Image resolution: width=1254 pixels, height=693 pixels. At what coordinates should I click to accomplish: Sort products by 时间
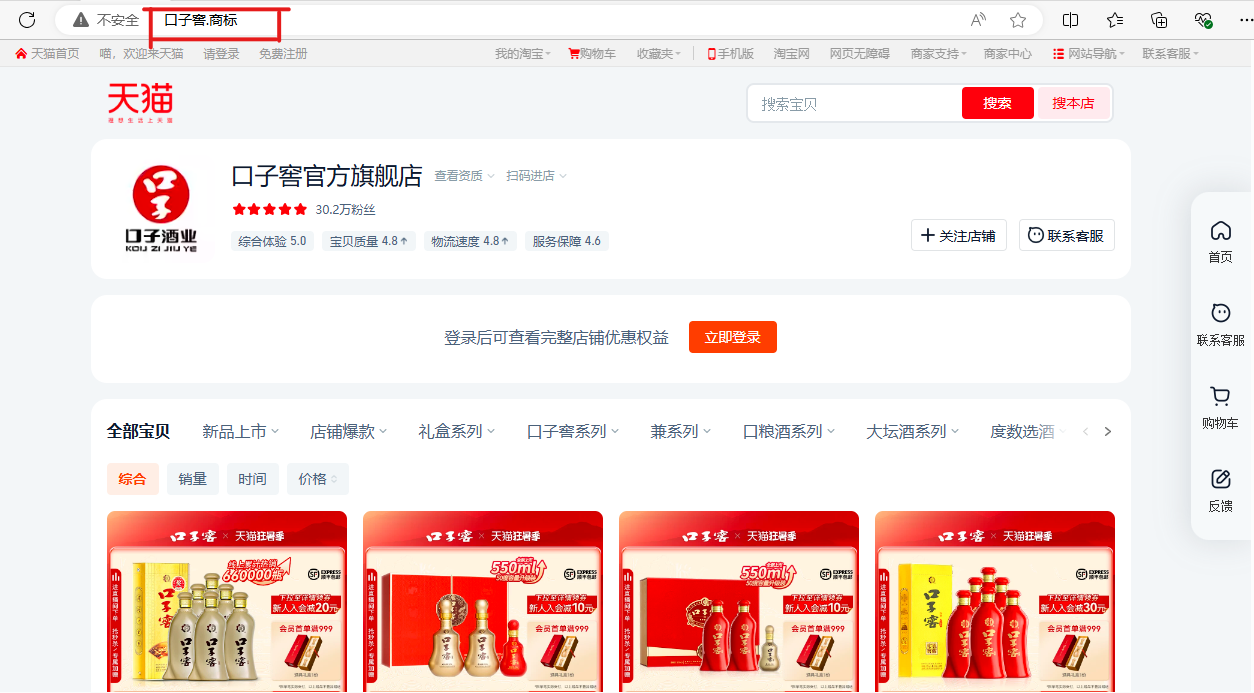(x=253, y=479)
